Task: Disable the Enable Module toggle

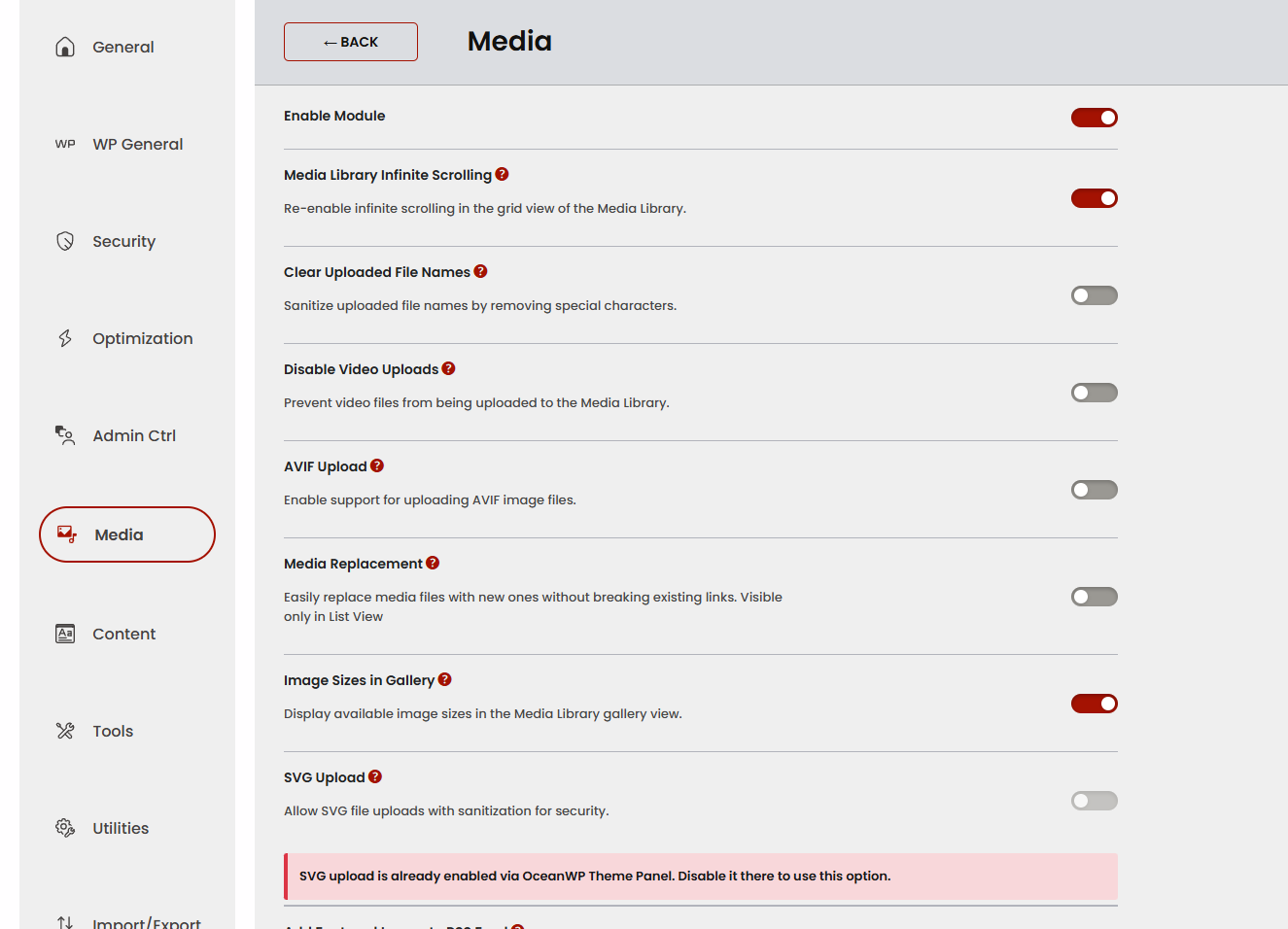Action: [1094, 118]
